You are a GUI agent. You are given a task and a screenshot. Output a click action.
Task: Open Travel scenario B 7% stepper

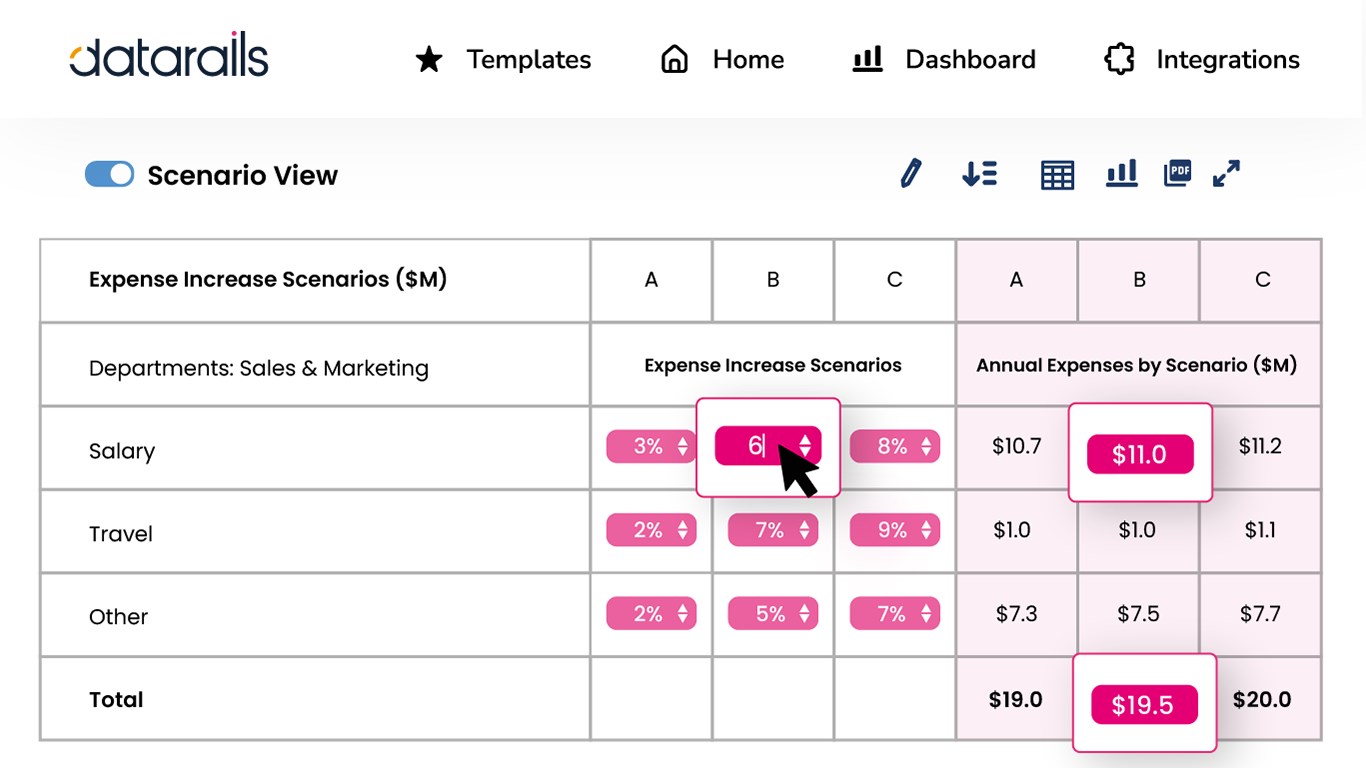[x=773, y=530]
